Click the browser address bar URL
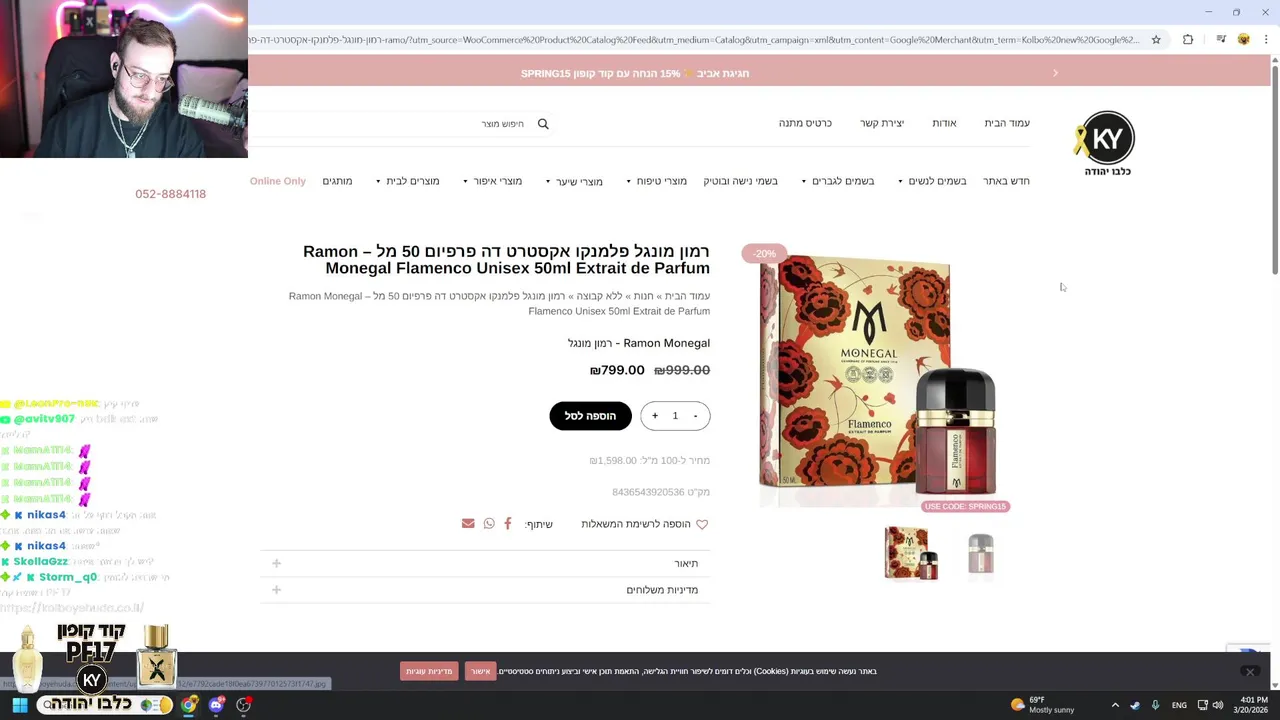1280x720 pixels. point(695,40)
